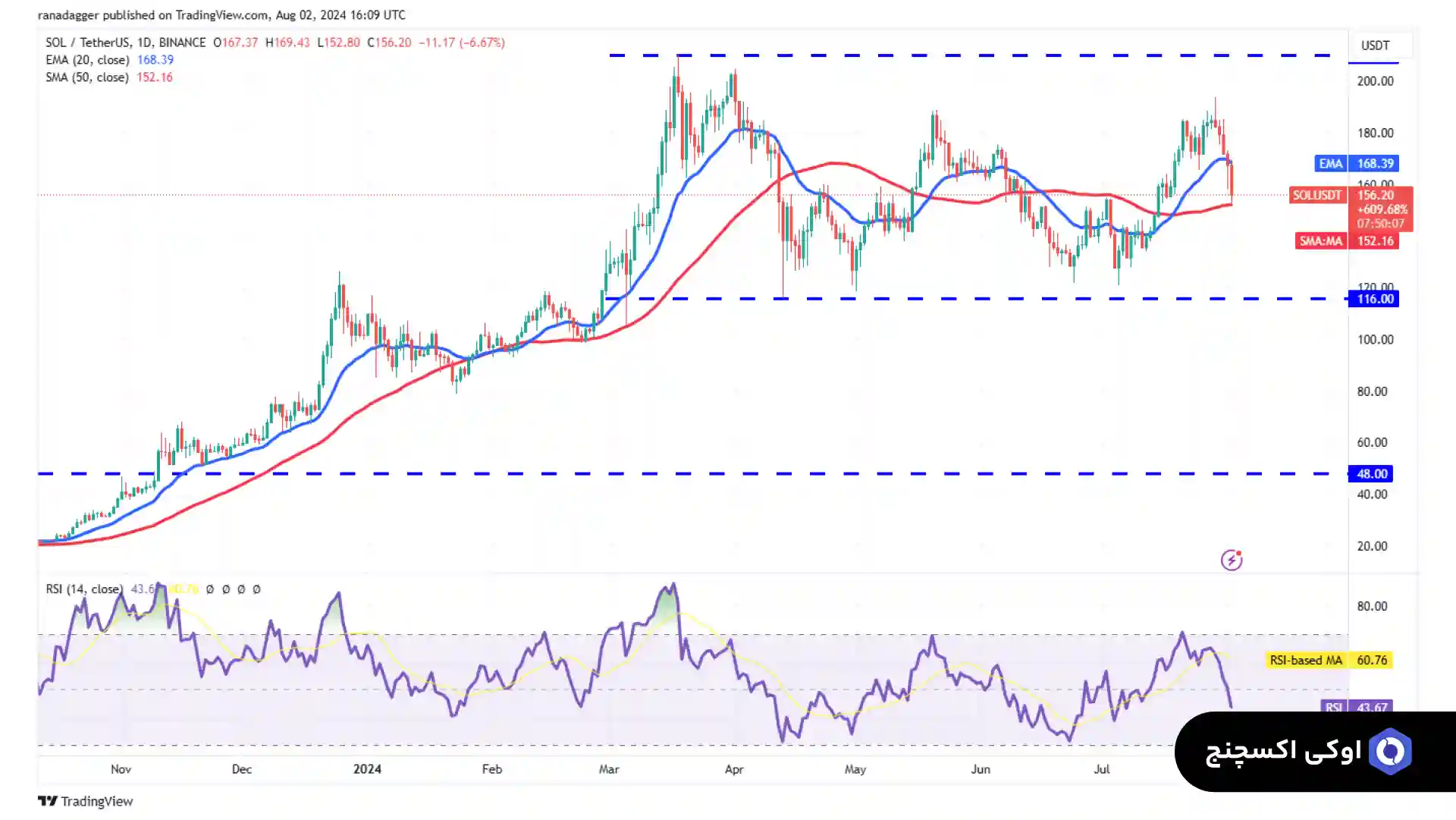Click the 180.00 price scale value
This screenshot has height=820, width=1456.
pyautogui.click(x=1375, y=133)
